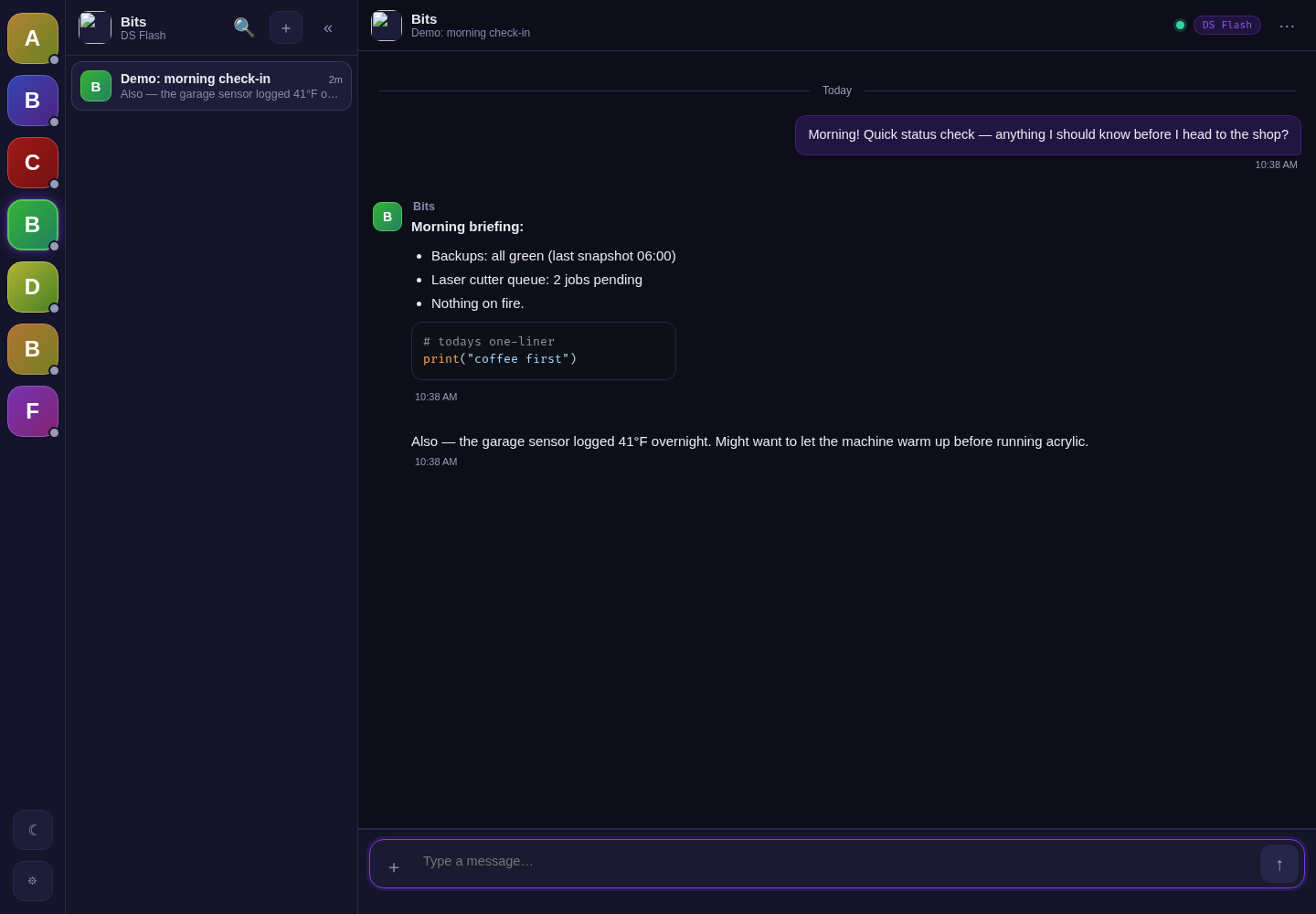Click the 'coffee first' code block

point(544,351)
